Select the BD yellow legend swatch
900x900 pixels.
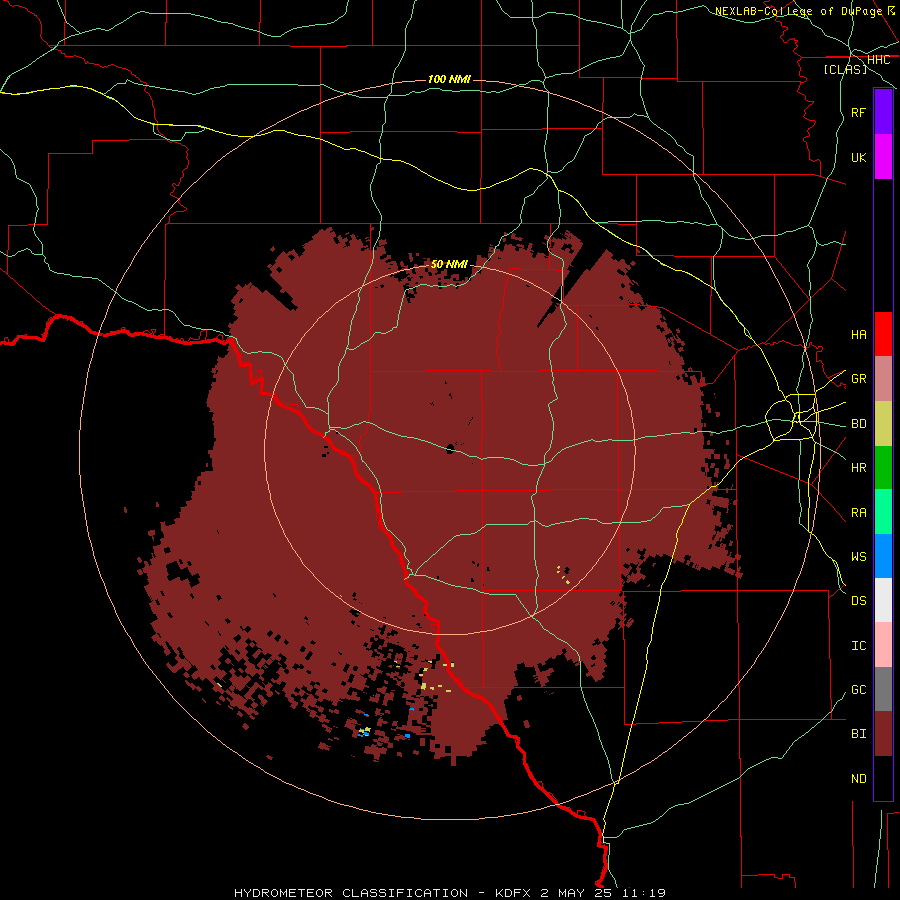[883, 424]
